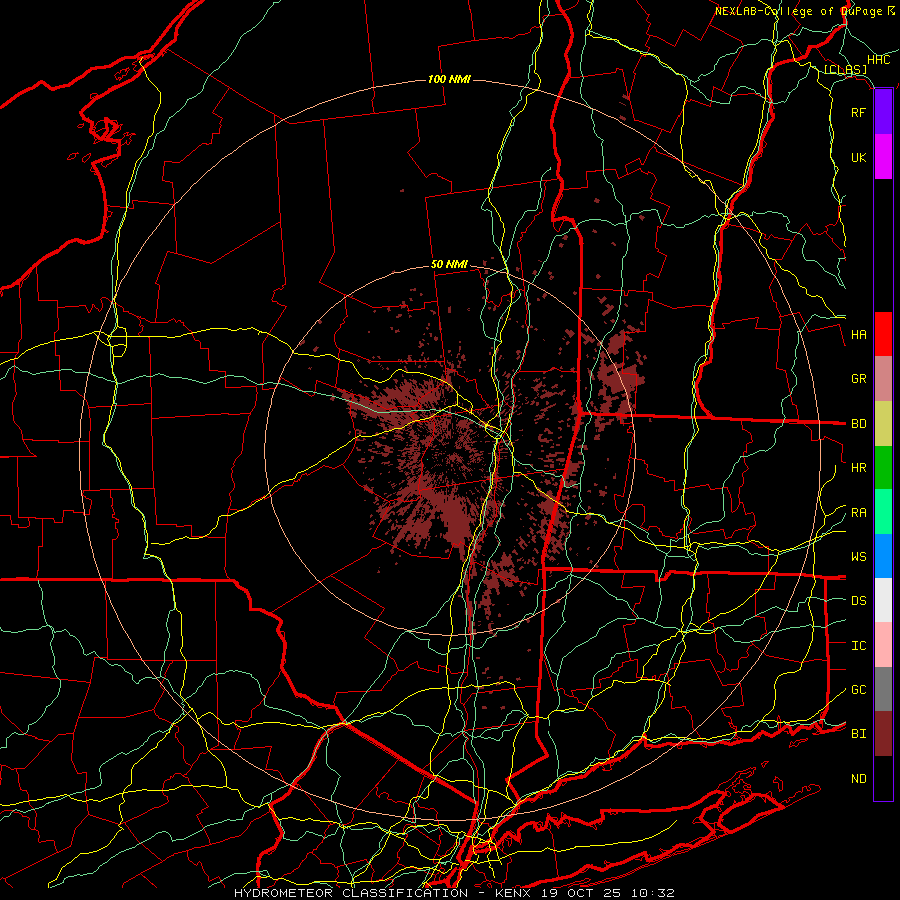This screenshot has width=900, height=900.
Task: Click the [CLAS] units label
Action: pyautogui.click(x=845, y=70)
